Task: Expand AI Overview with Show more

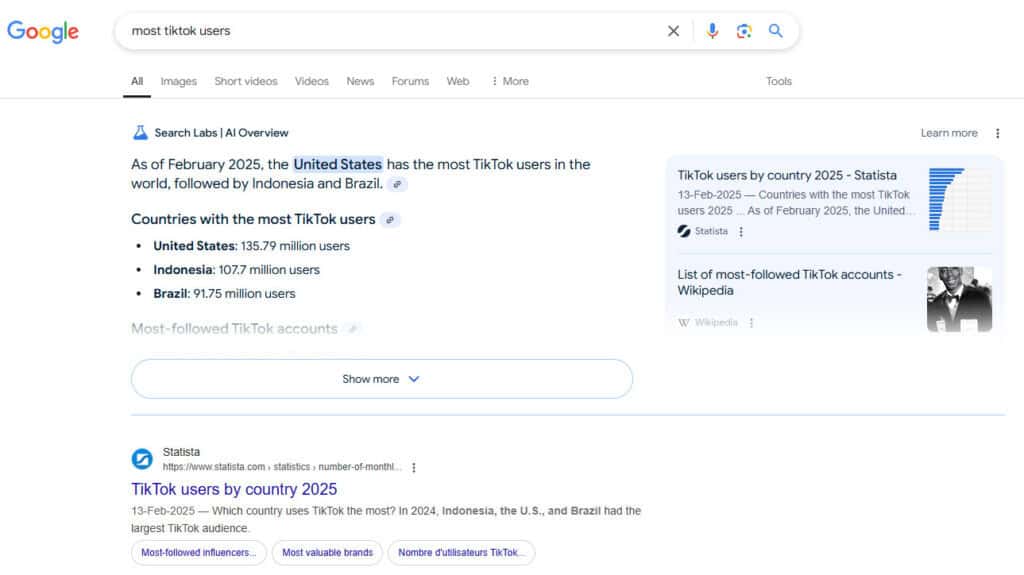Action: (x=381, y=379)
